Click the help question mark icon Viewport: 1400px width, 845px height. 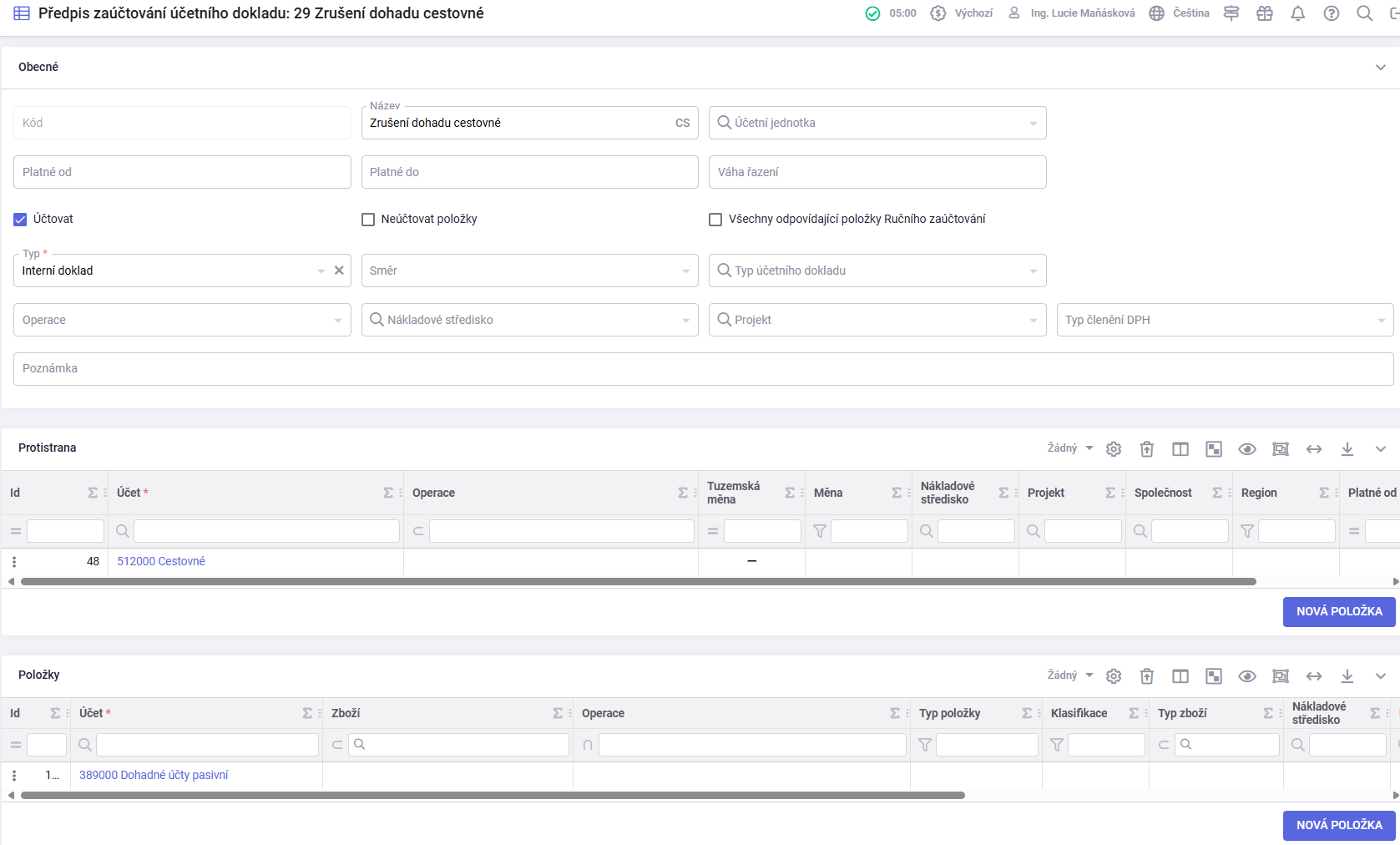pos(1332,13)
